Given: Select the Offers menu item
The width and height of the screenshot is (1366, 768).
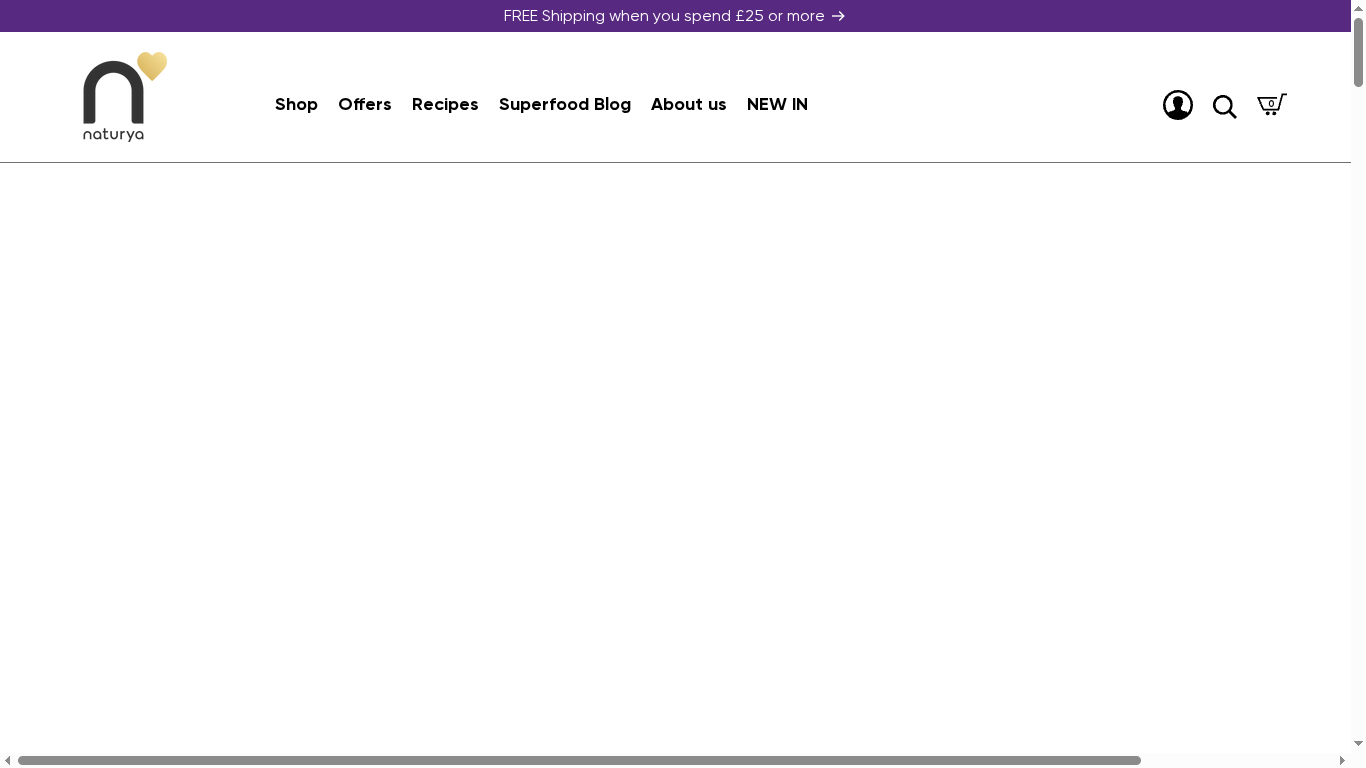Looking at the screenshot, I should (x=365, y=104).
